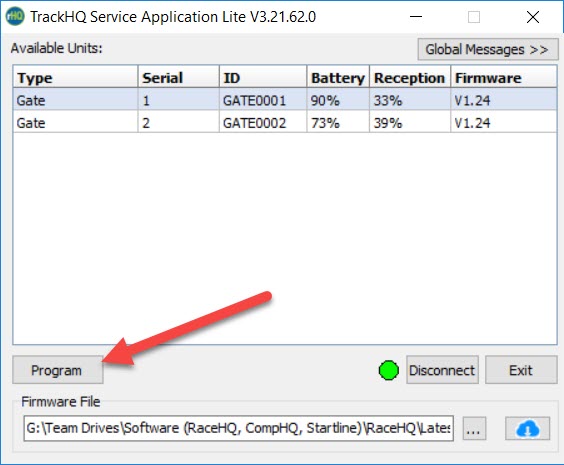
Task: Sort by the Serial column header
Action: [x=178, y=77]
